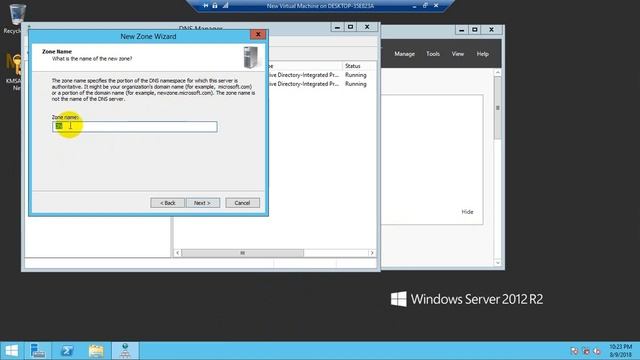Open Tools menu in Server Manager
640x360 pixels.
click(x=433, y=54)
